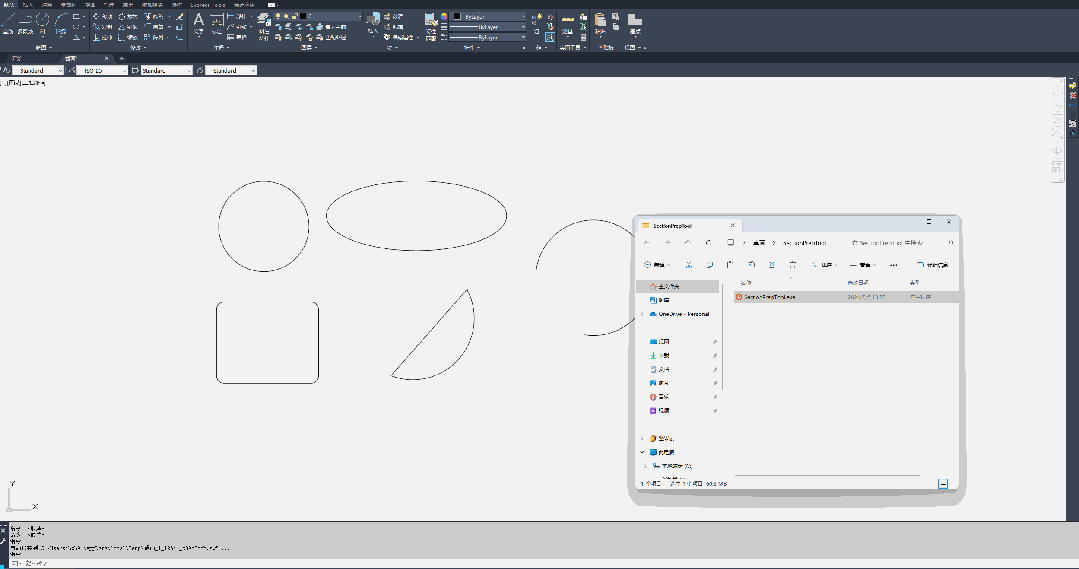Click the Match Properties icon
Screen dimensions: 1079x569
pyautogui.click(x=430, y=24)
